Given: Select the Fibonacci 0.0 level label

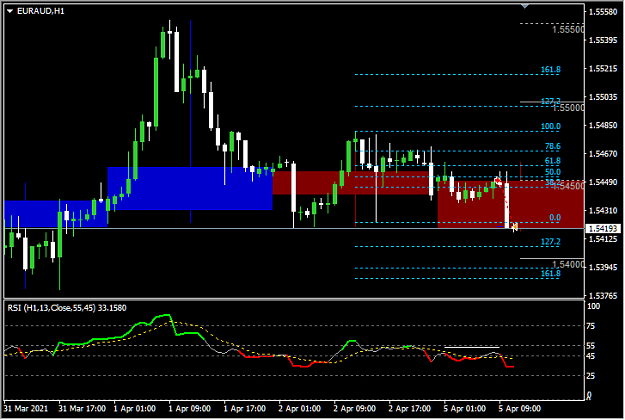Looking at the screenshot, I should click(554, 217).
